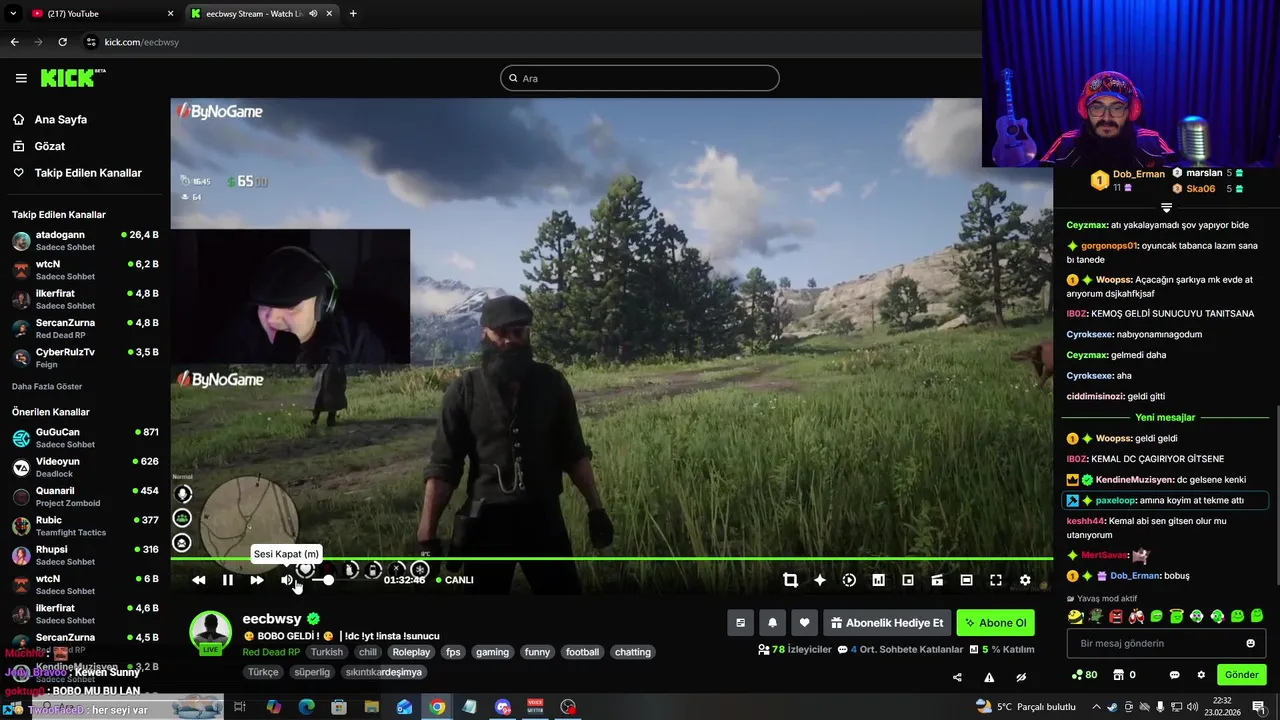Open the CyberRulzTv followed channel
1280x720 pixels.
tap(85, 358)
